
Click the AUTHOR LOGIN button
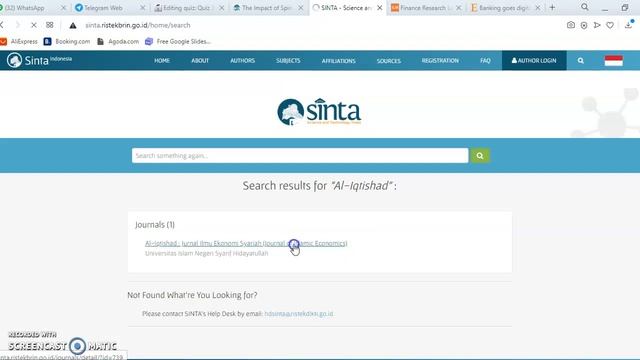534,60
